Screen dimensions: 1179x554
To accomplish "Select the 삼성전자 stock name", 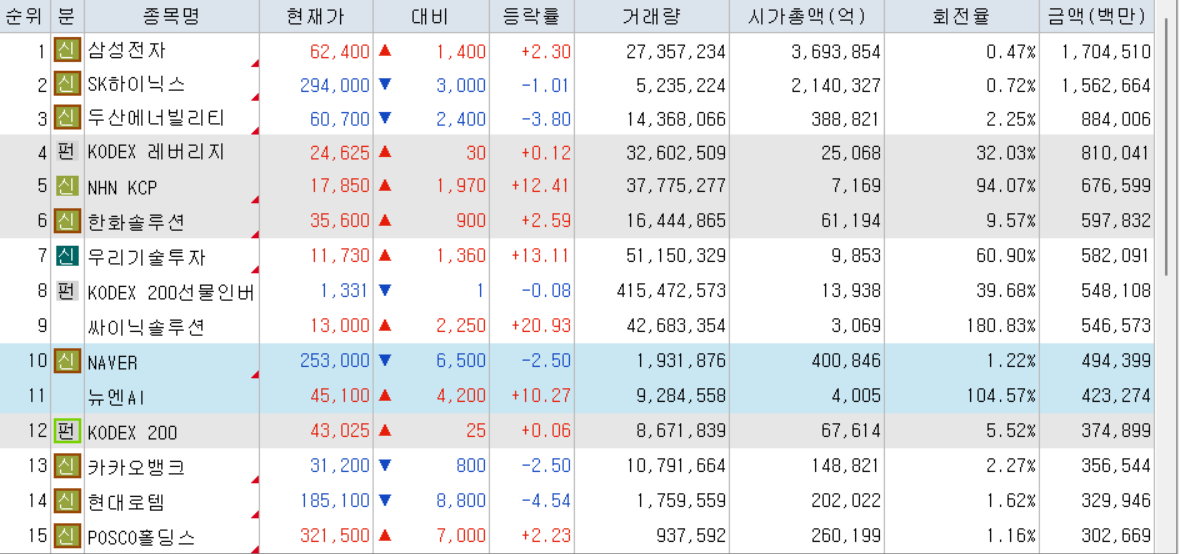I will tap(126, 51).
